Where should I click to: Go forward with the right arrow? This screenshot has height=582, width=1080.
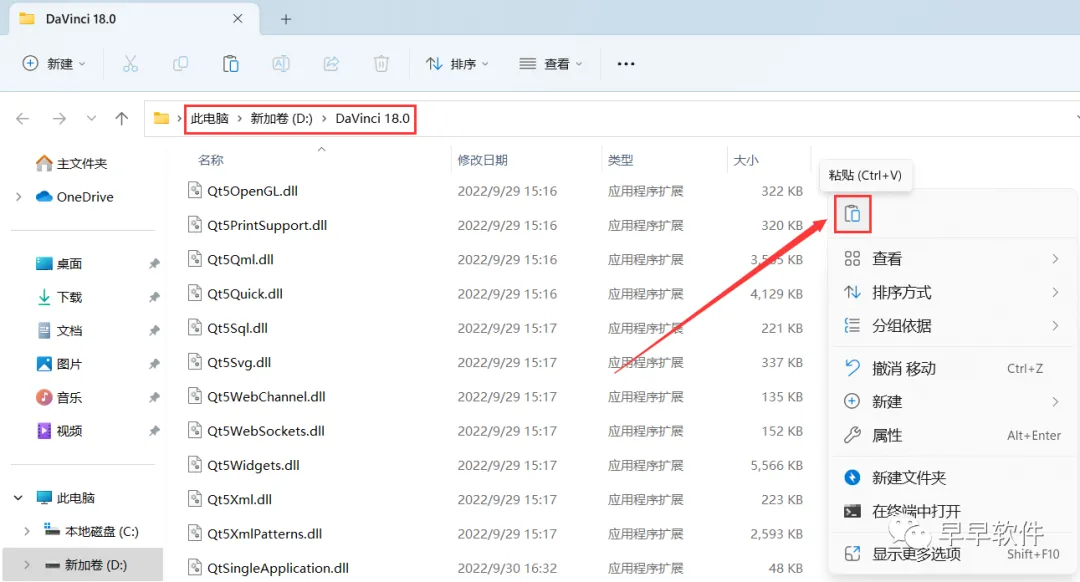pyautogui.click(x=59, y=118)
